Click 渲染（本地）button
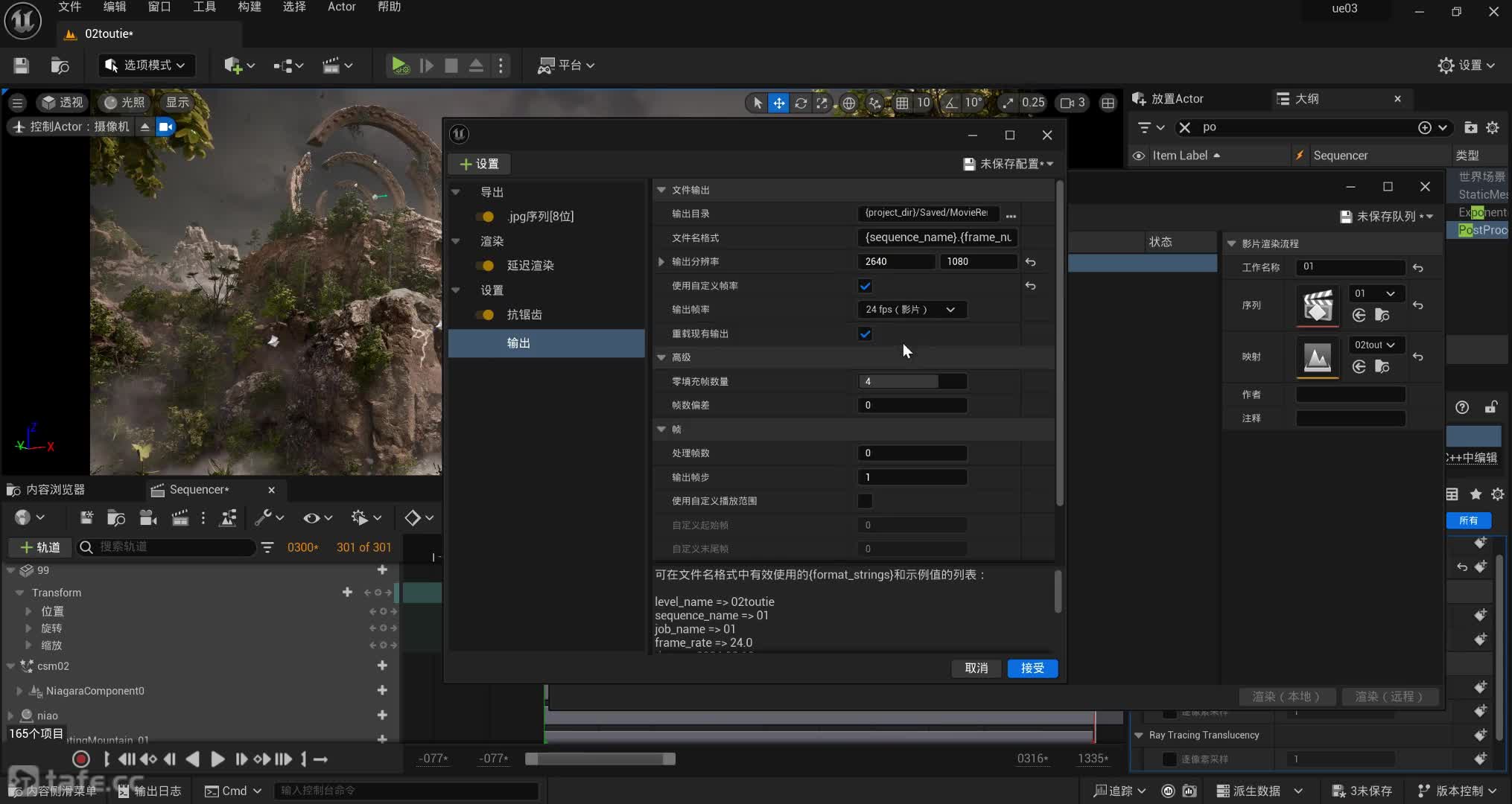1512x804 pixels. click(x=1286, y=697)
